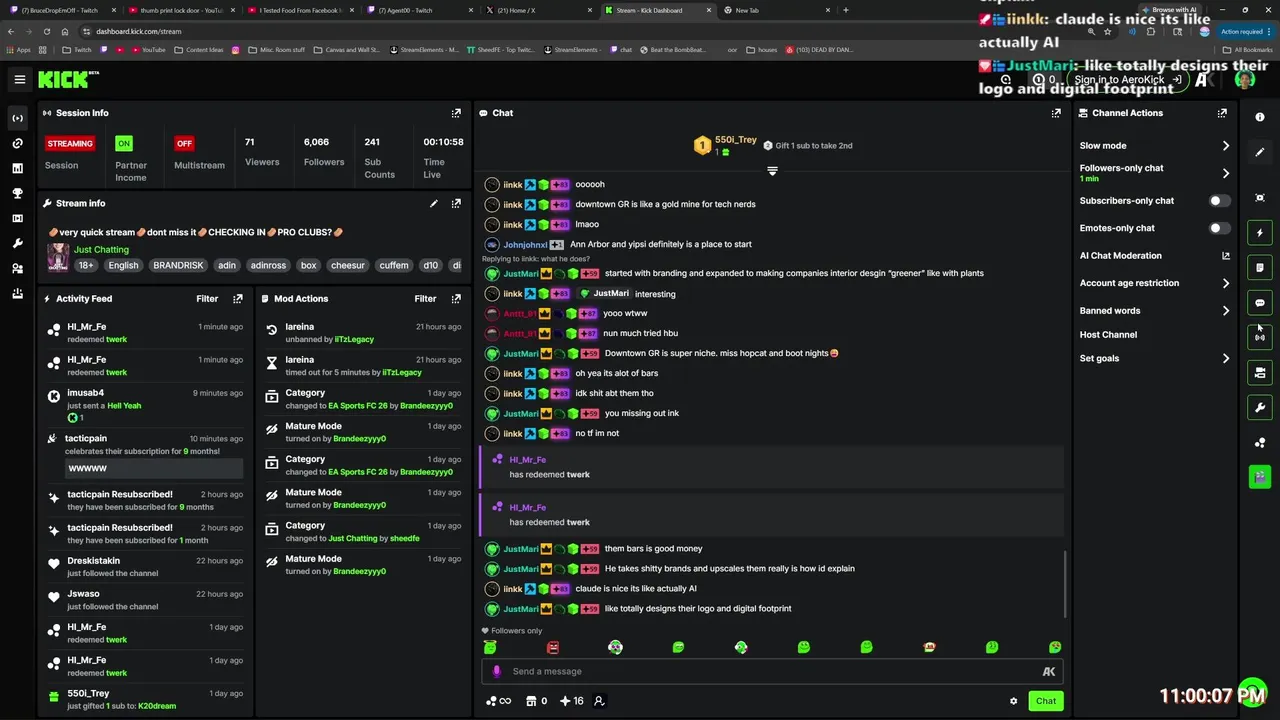Viewport: 1280px width, 720px height.
Task: Click the chat bubble icon in right sidebar
Action: click(x=1260, y=303)
